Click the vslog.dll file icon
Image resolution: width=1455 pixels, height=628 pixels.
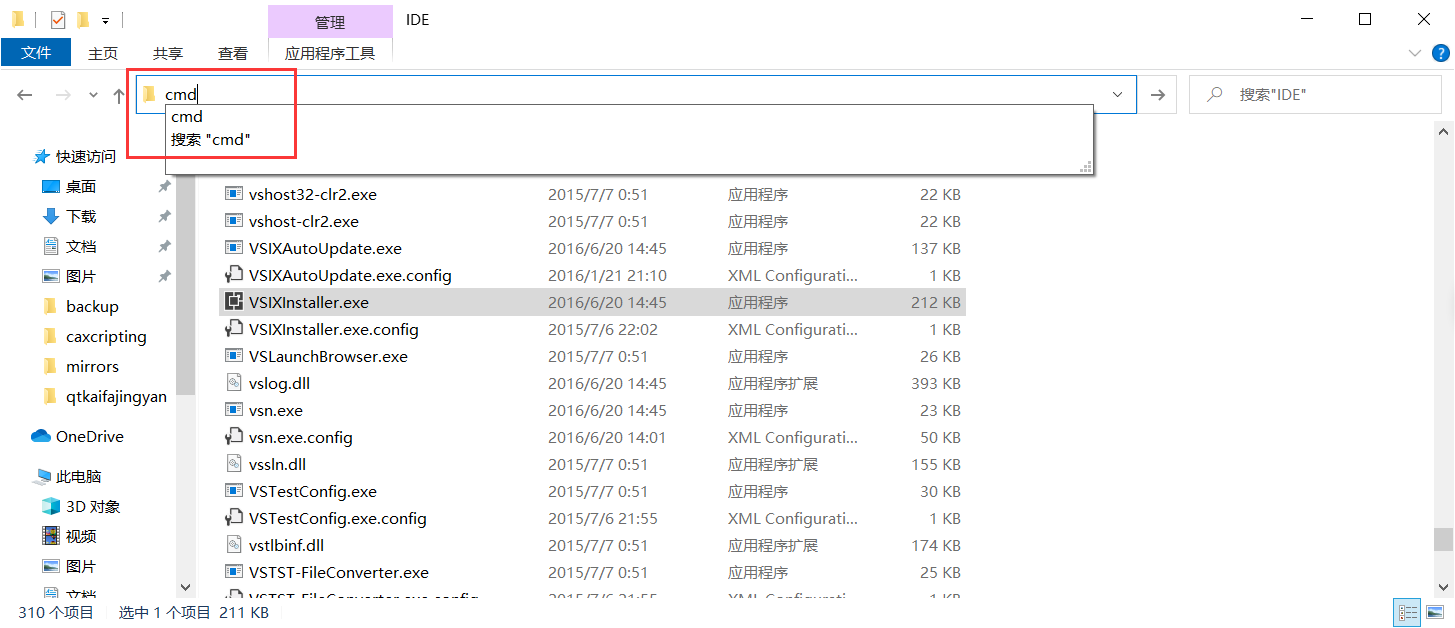(234, 383)
